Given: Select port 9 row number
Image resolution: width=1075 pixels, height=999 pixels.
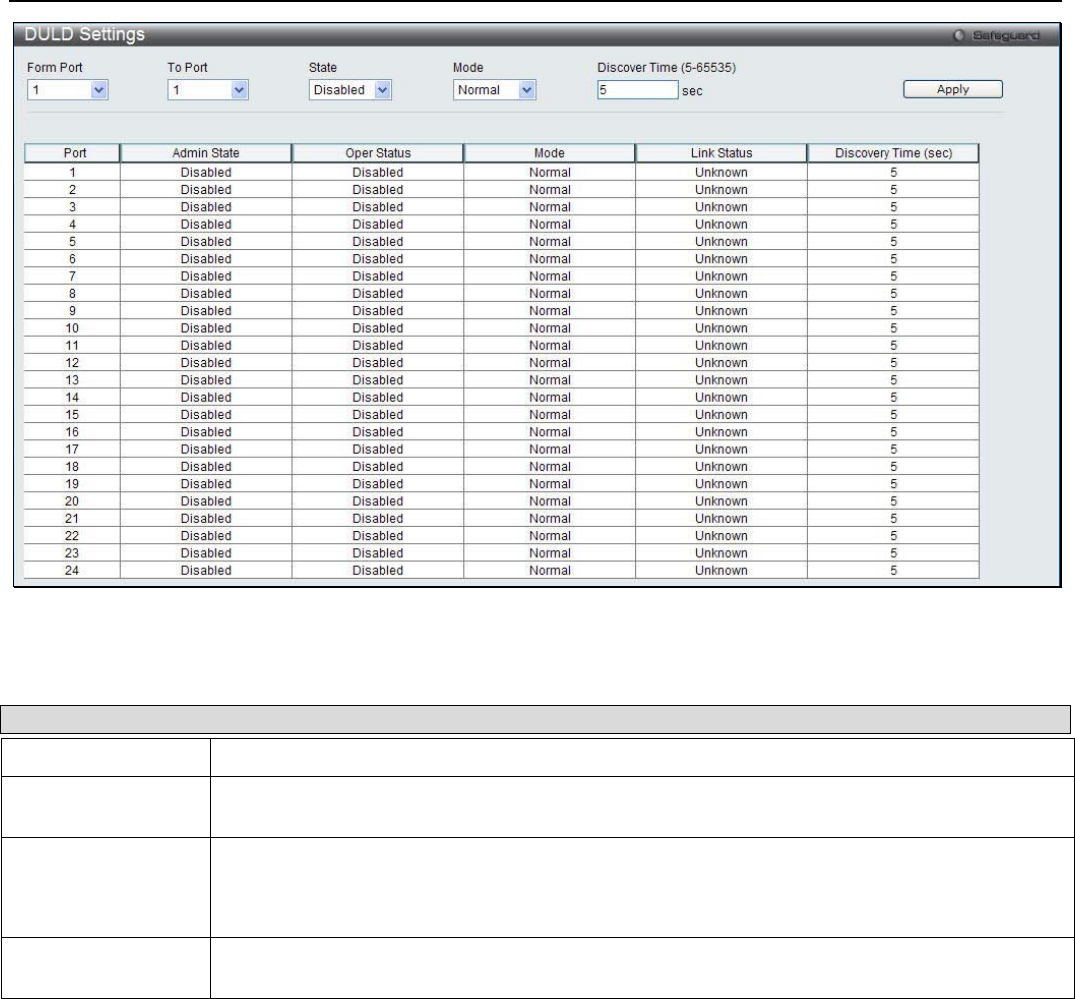Looking at the screenshot, I should click(x=72, y=311).
